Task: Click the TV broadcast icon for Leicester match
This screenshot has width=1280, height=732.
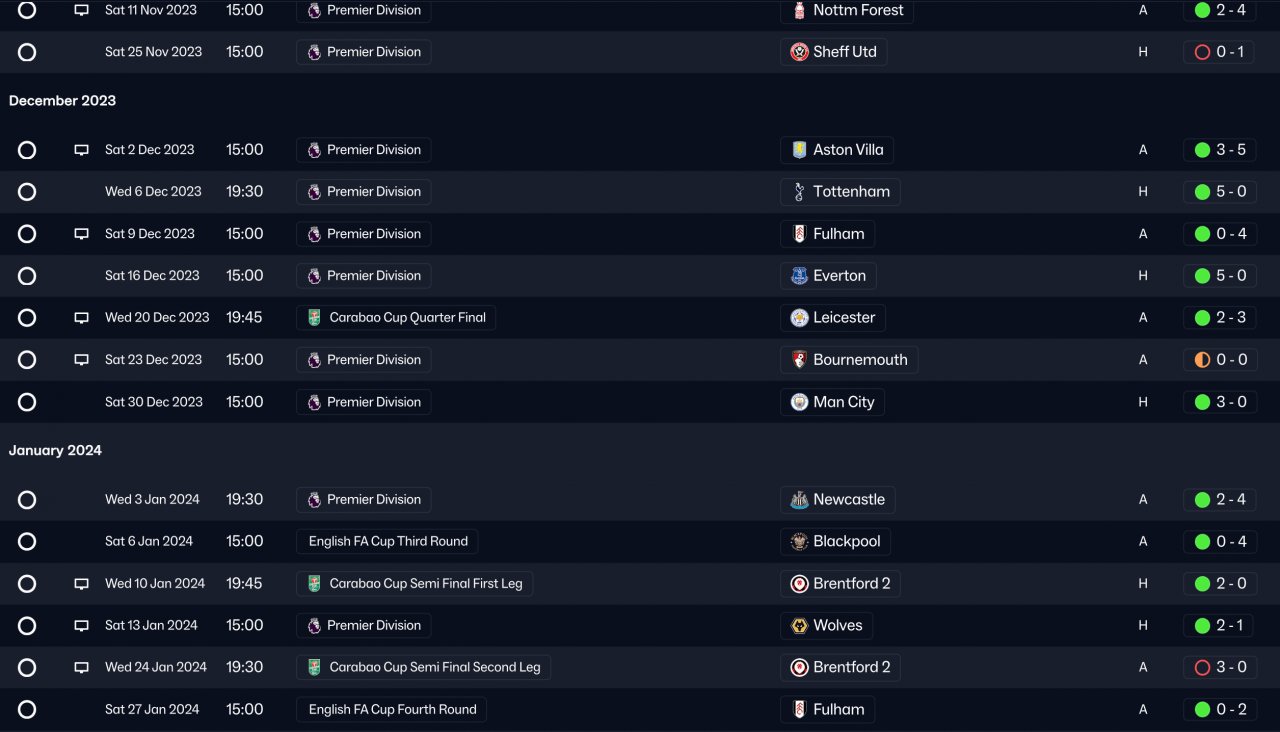Action: (82, 318)
